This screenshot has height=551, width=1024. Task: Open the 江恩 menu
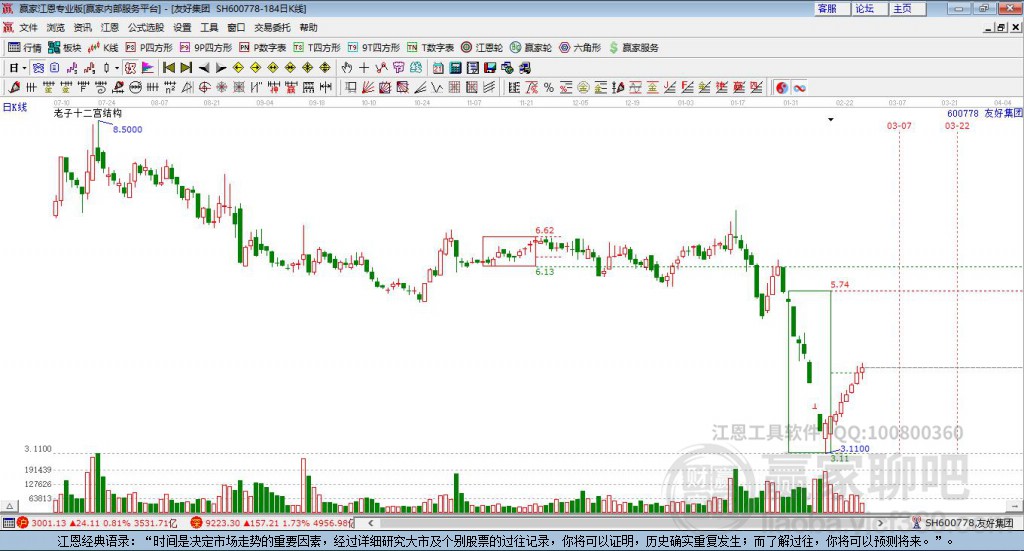tap(110, 27)
